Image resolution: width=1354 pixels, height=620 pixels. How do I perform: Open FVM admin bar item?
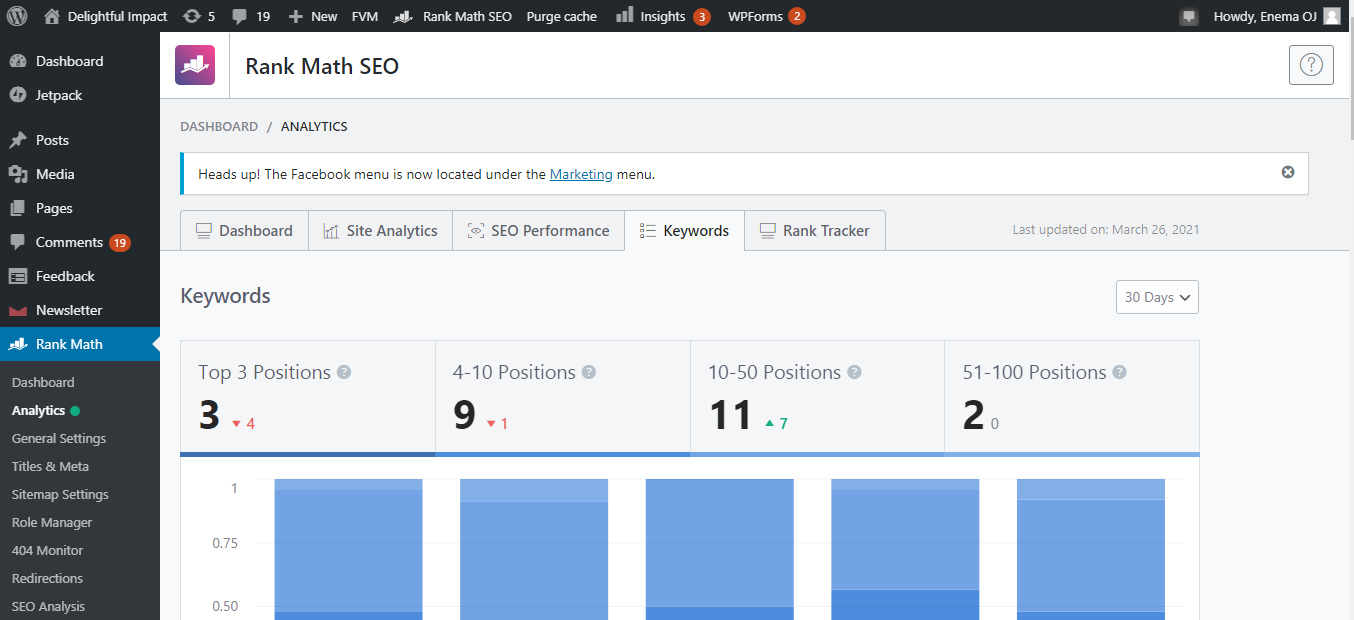point(364,16)
